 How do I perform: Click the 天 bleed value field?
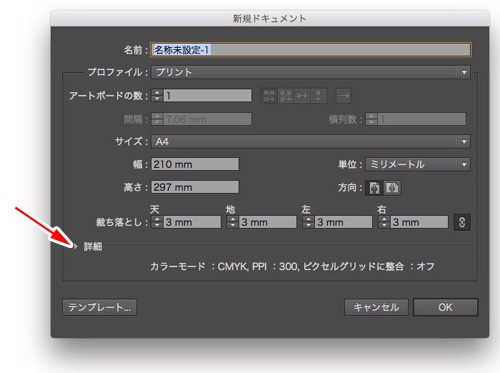[192, 222]
